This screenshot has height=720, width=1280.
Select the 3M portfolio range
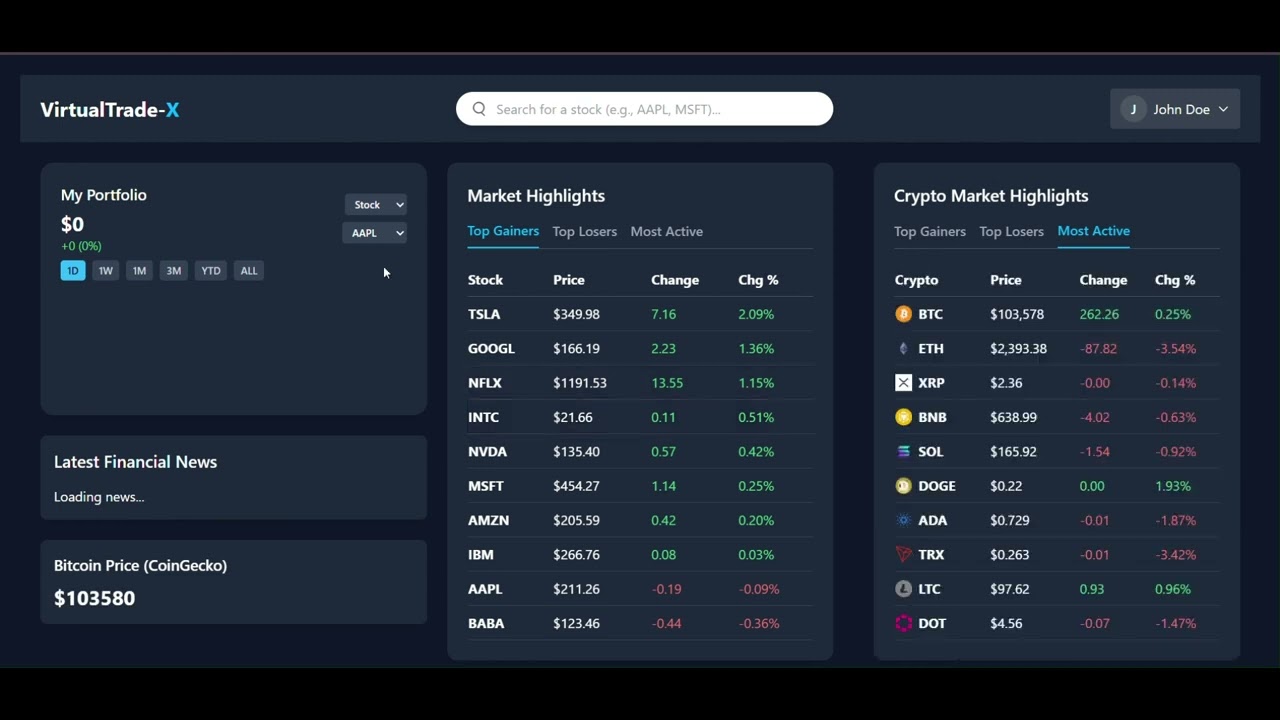point(173,271)
